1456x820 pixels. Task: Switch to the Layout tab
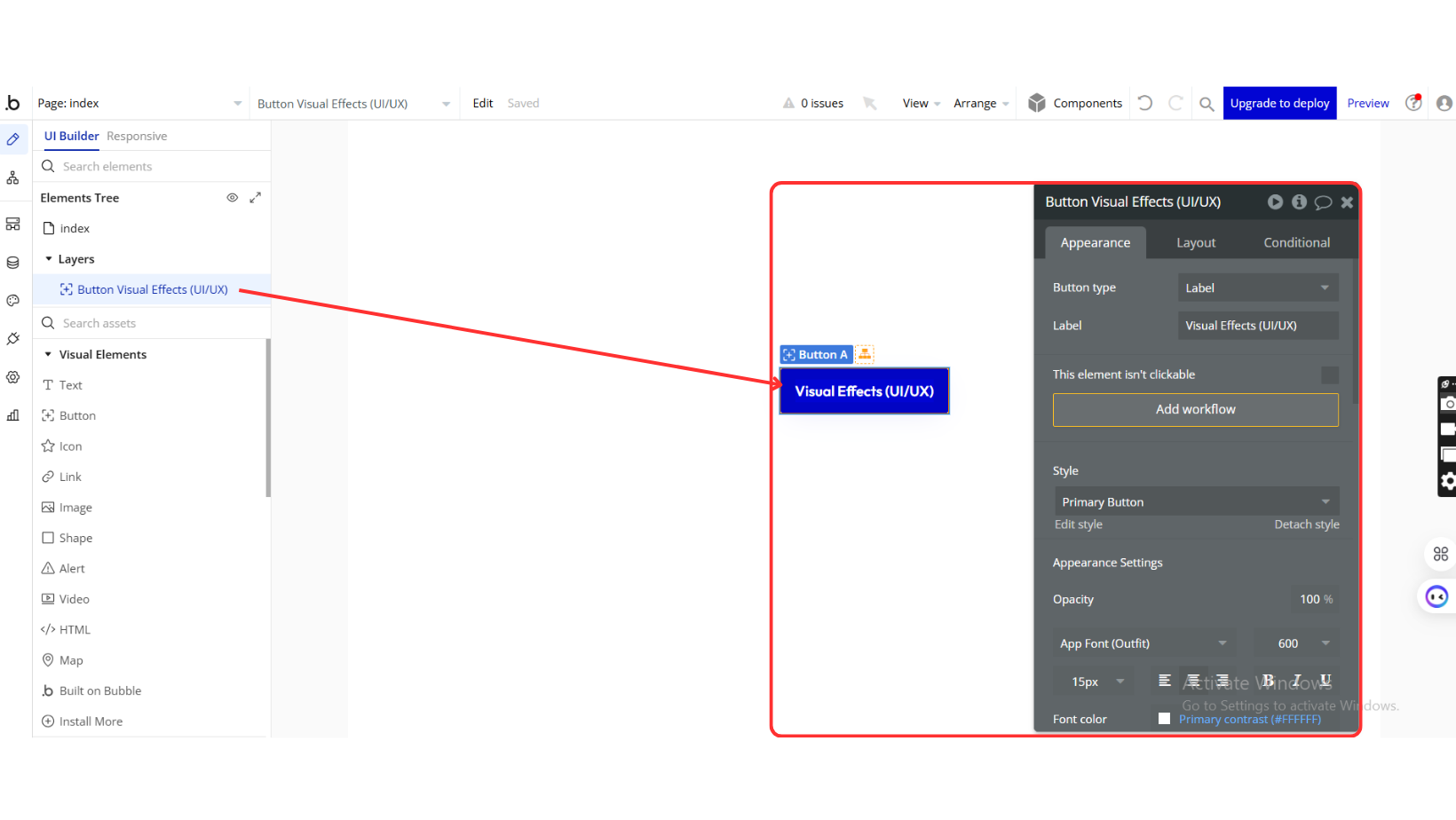pos(1195,242)
